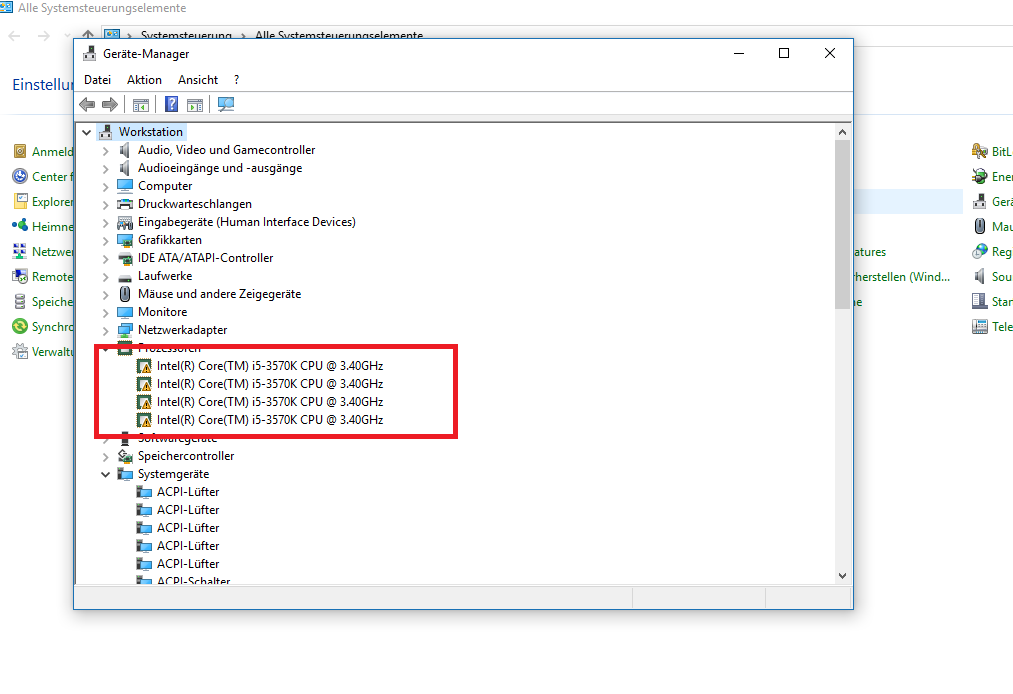Select the Mäuse und andere Zeigegeräte label

(220, 294)
